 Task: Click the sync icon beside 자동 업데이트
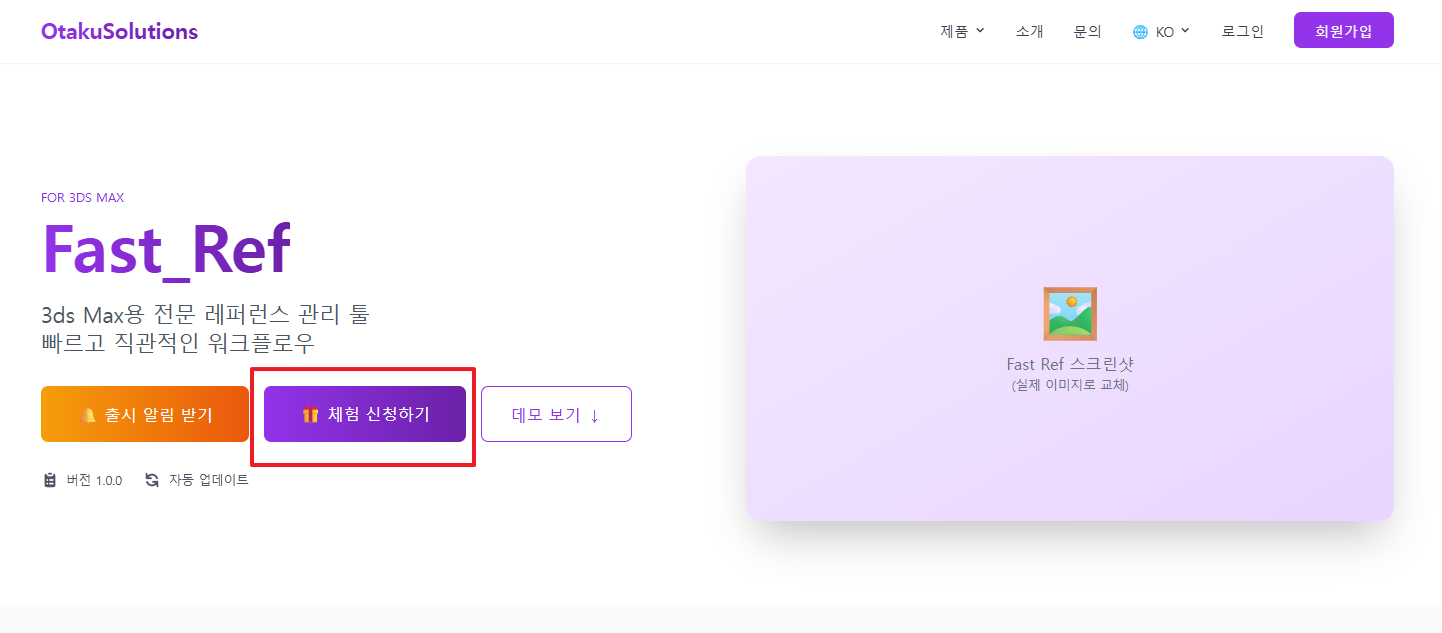point(152,480)
